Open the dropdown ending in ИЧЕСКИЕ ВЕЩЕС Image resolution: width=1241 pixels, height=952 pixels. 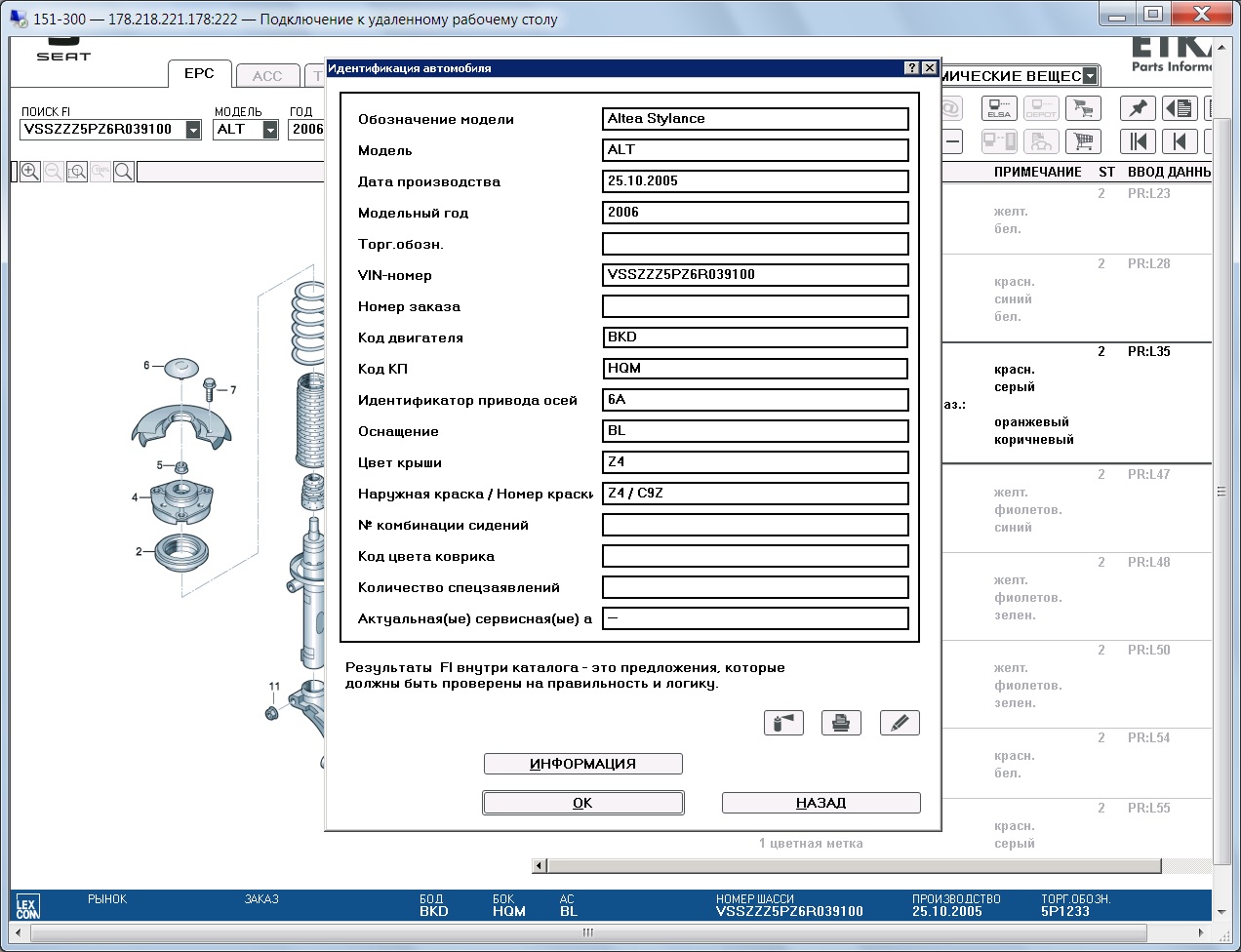coord(1091,76)
